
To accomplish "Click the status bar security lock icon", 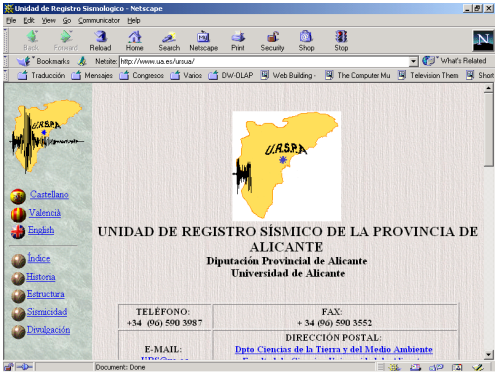I will click(x=9, y=367).
